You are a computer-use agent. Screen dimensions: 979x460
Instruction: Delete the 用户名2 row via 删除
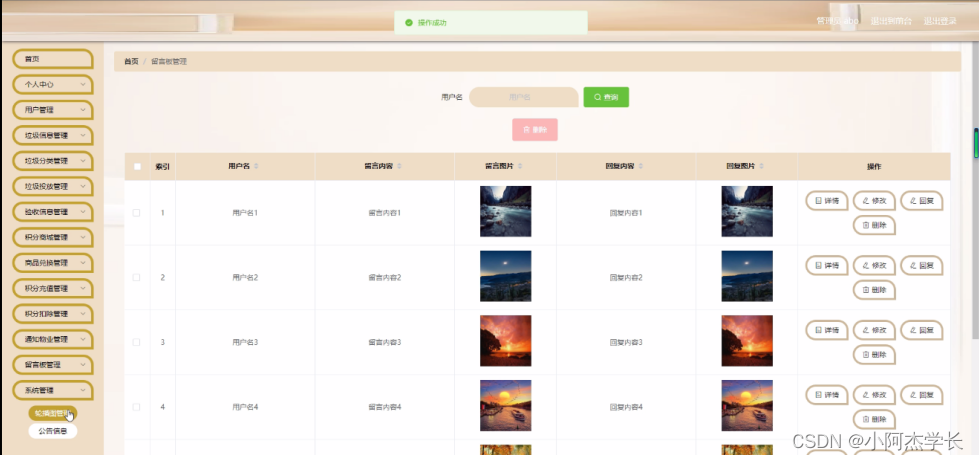874,290
